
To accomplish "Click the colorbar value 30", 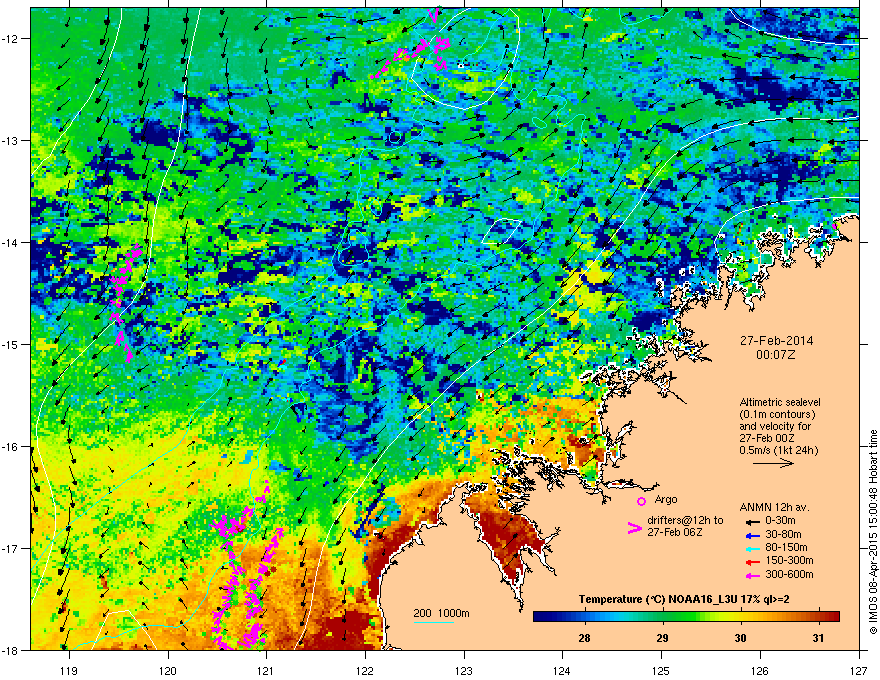I will (x=741, y=638).
